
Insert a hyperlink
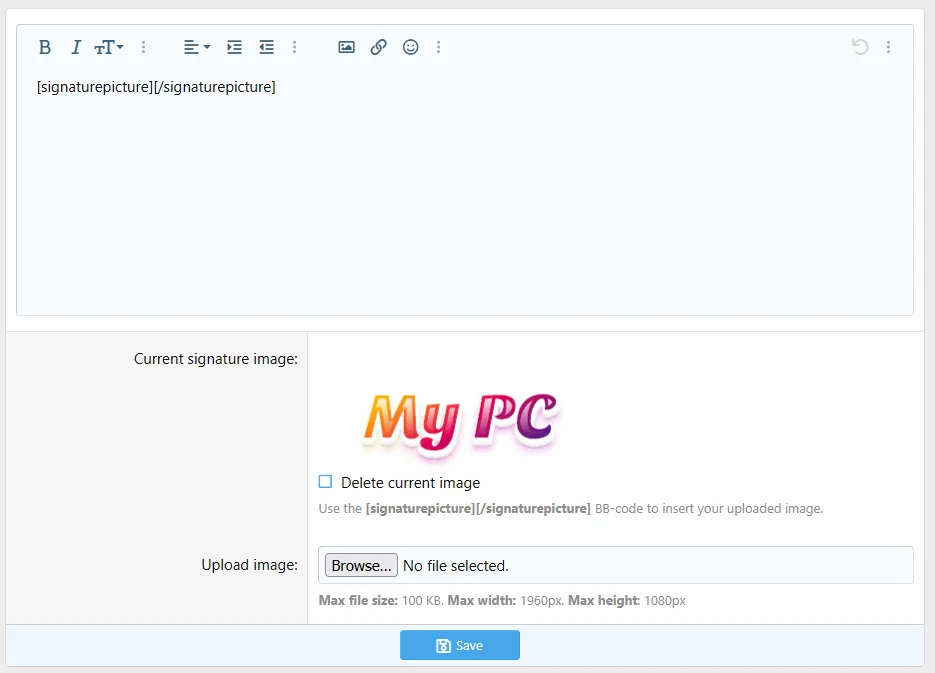coord(378,47)
